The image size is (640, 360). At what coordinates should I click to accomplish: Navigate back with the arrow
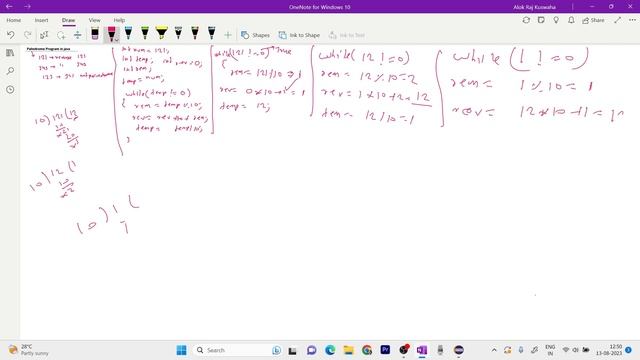click(9, 7)
